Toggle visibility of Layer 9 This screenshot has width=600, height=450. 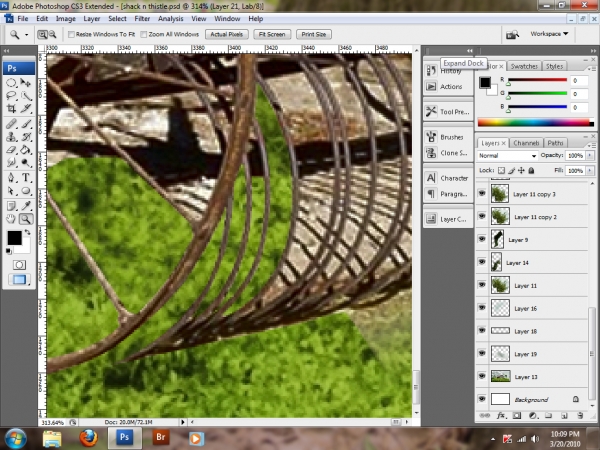[482, 239]
